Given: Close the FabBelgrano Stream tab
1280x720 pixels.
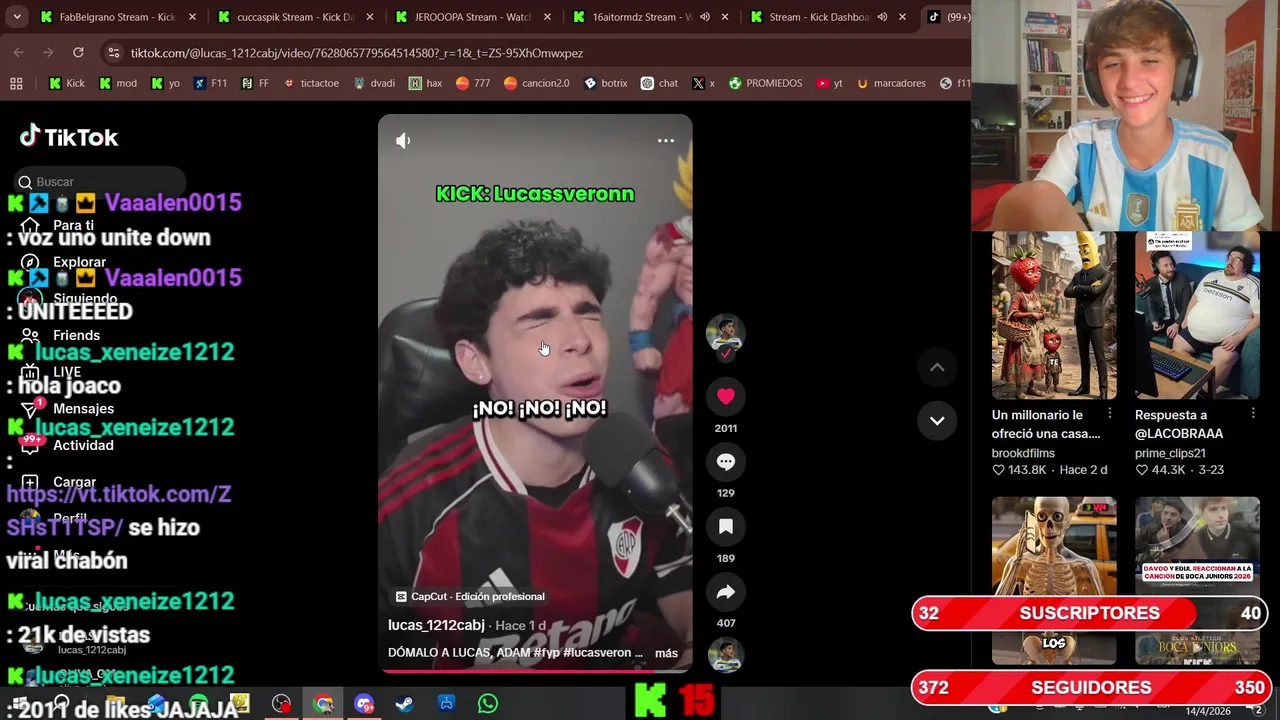Looking at the screenshot, I should click(x=192, y=17).
